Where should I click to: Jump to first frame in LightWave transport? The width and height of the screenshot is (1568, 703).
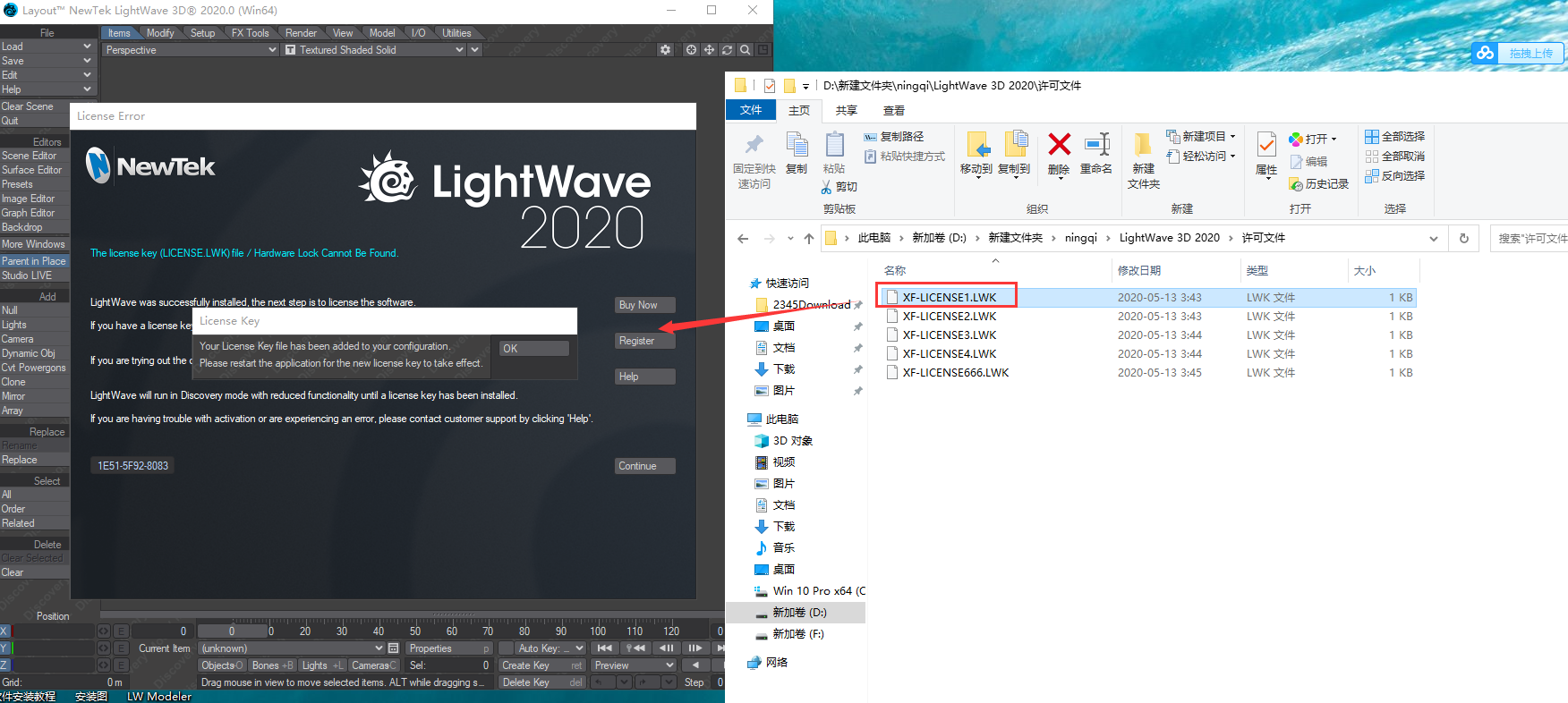point(605,648)
